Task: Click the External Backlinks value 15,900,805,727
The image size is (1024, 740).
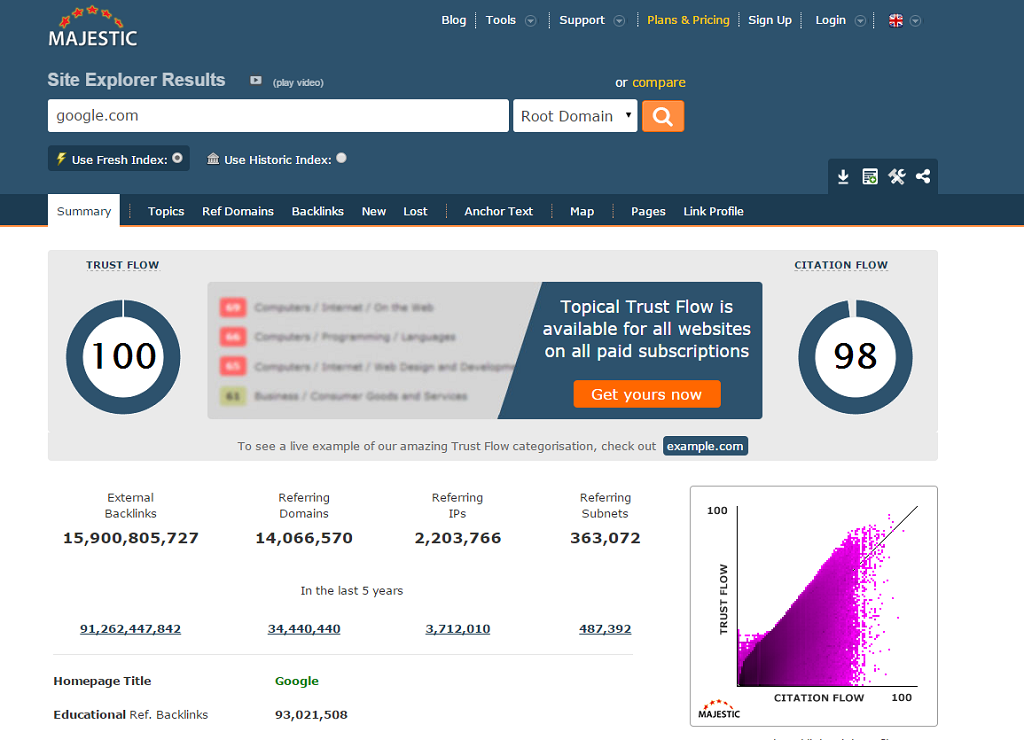Action: click(x=131, y=538)
